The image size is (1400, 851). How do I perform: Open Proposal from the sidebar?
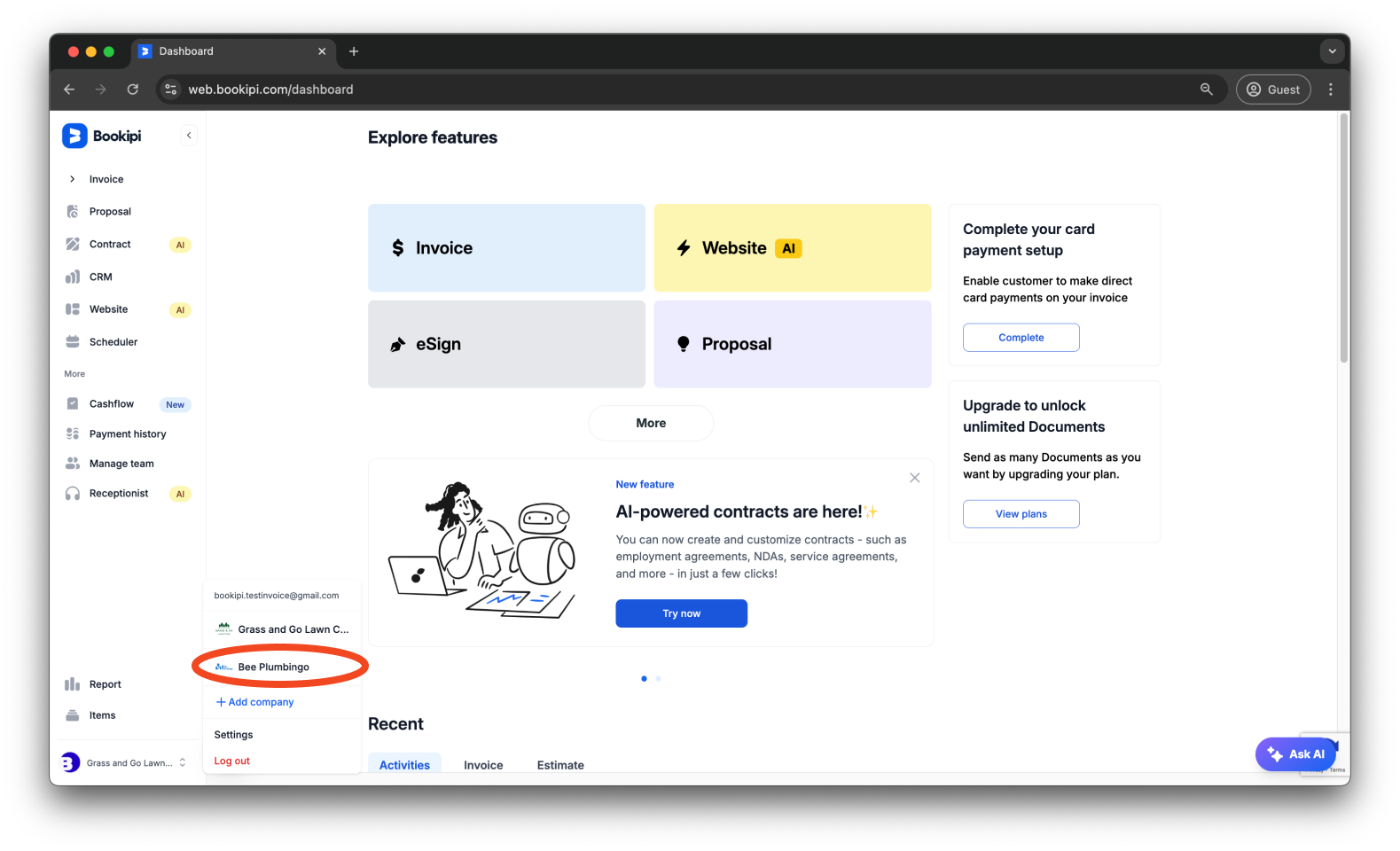(110, 212)
